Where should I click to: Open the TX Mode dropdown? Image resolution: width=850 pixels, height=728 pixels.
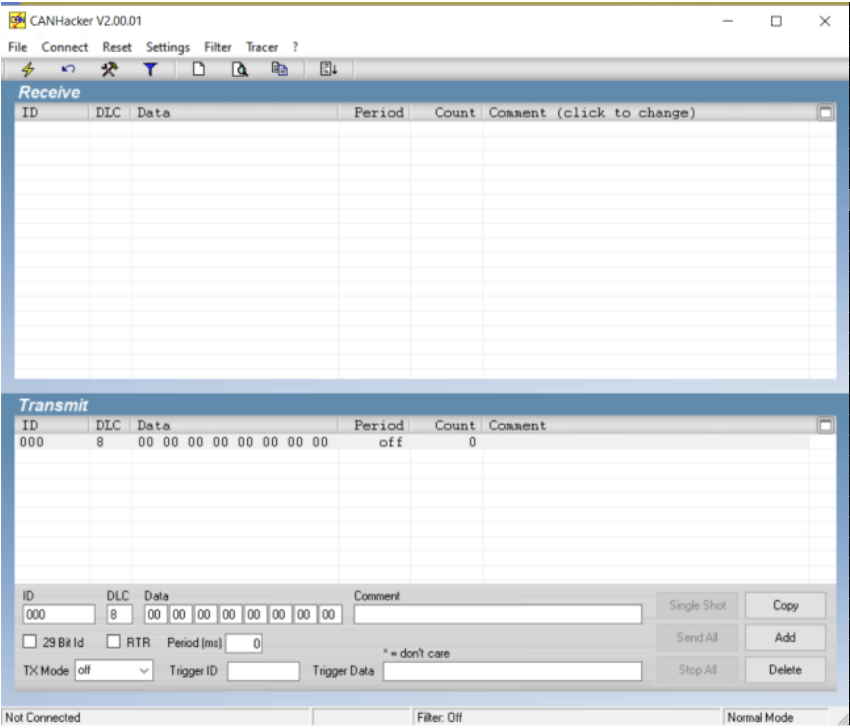[x=114, y=671]
